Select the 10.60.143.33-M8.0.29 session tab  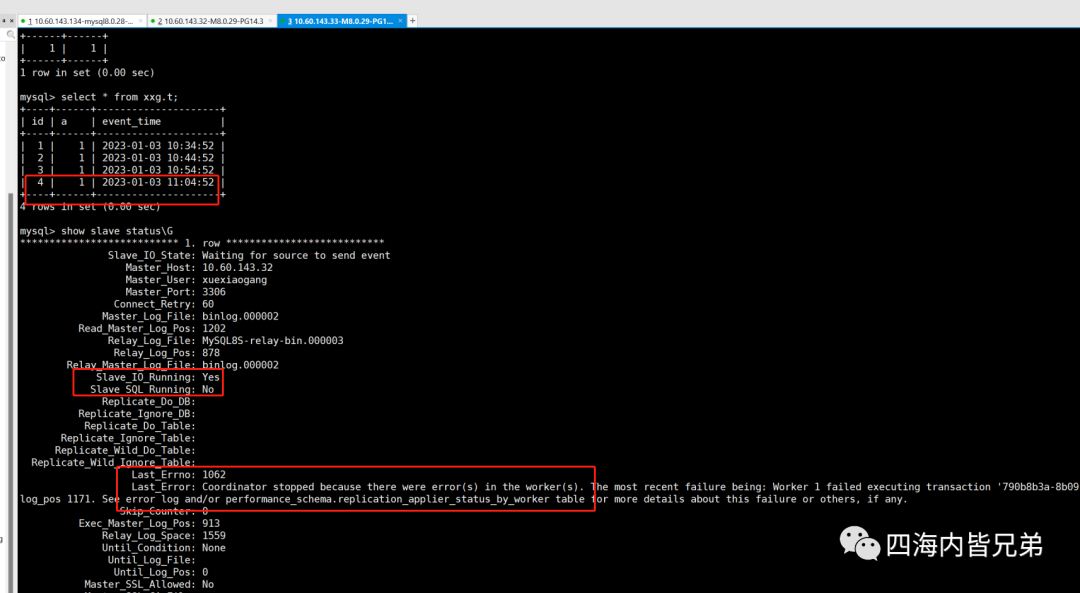pyautogui.click(x=342, y=21)
